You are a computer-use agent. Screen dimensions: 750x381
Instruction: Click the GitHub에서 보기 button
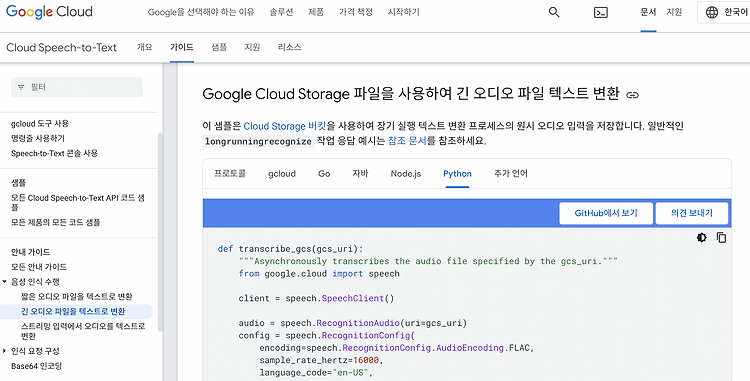click(606, 213)
